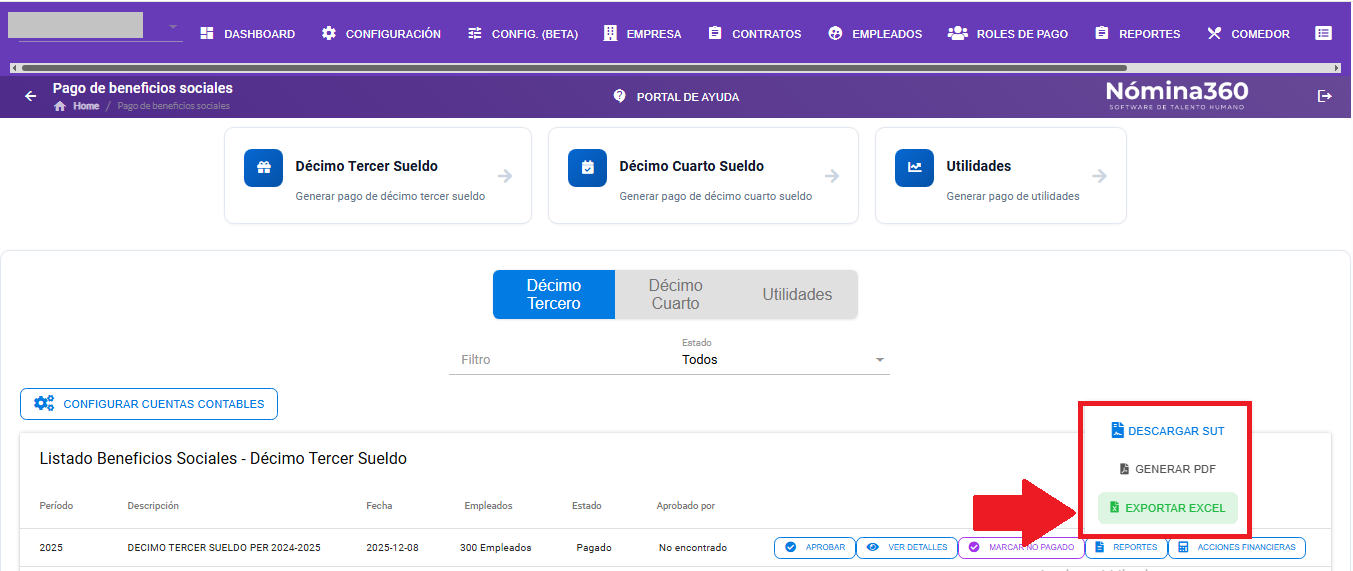This screenshot has width=1353, height=571.
Task: Click the Portal de Ayuda link
Action: (676, 97)
